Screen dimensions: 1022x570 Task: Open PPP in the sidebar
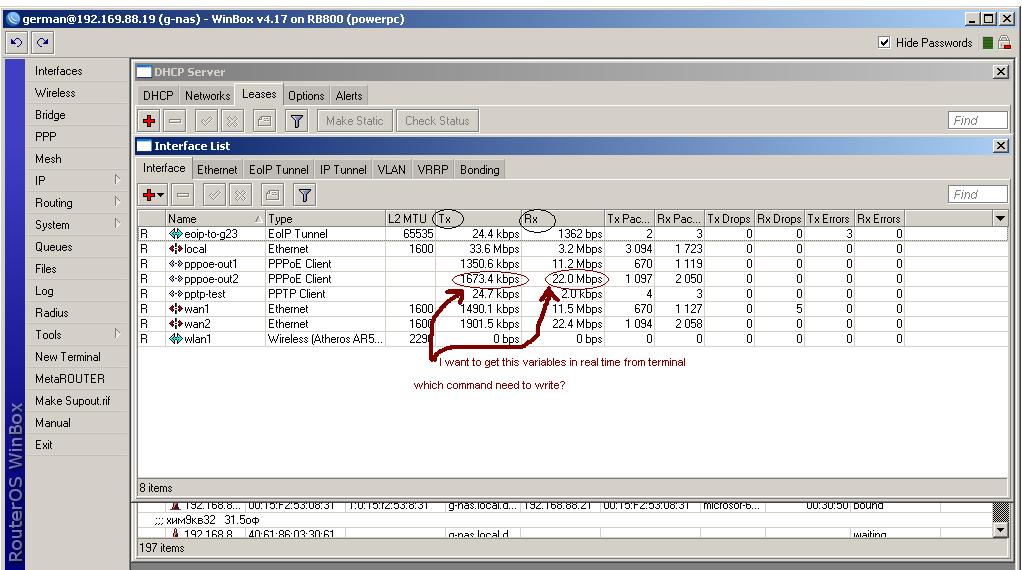[x=46, y=137]
